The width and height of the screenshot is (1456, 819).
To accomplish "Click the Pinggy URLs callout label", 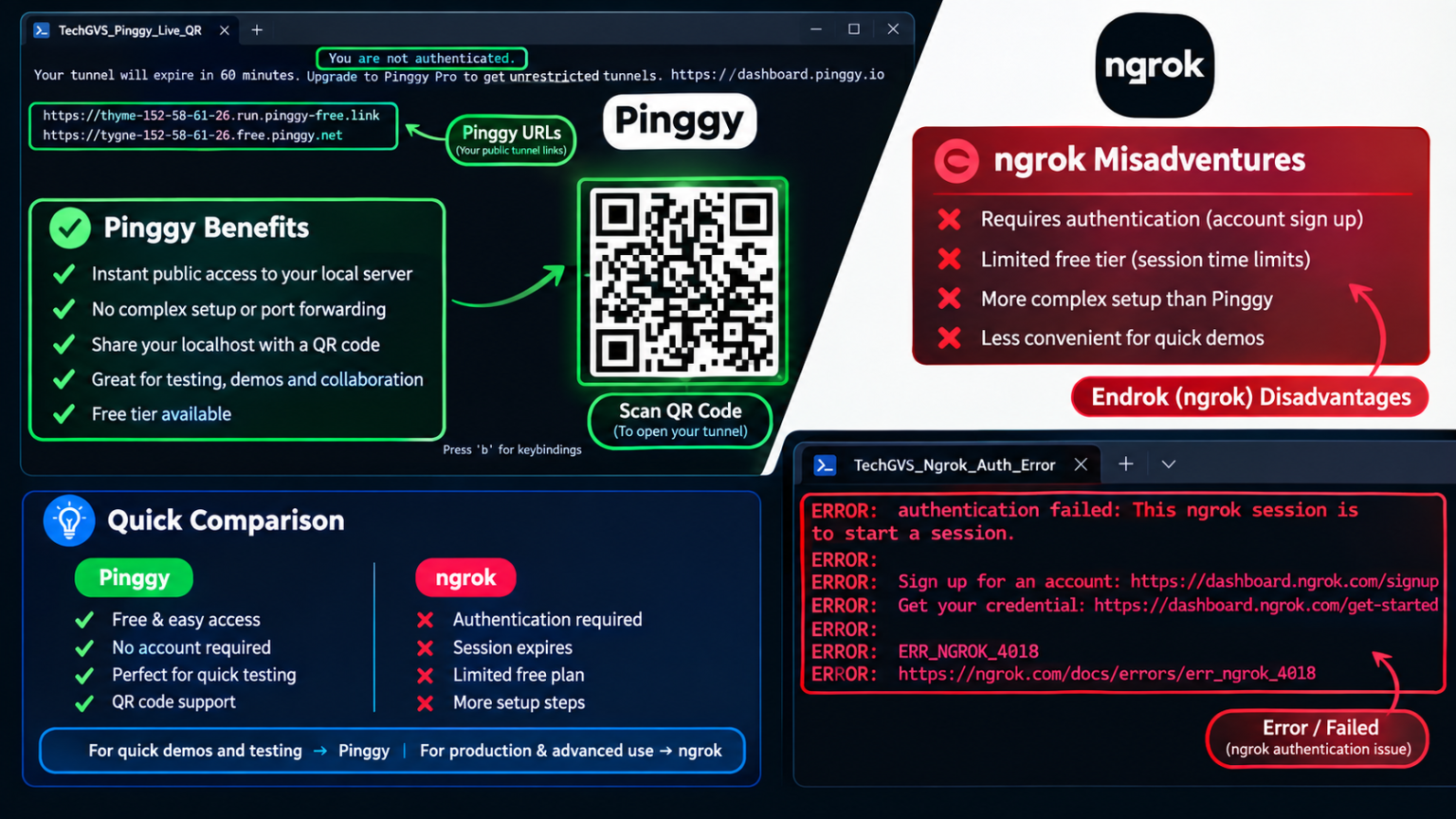I will tap(511, 139).
